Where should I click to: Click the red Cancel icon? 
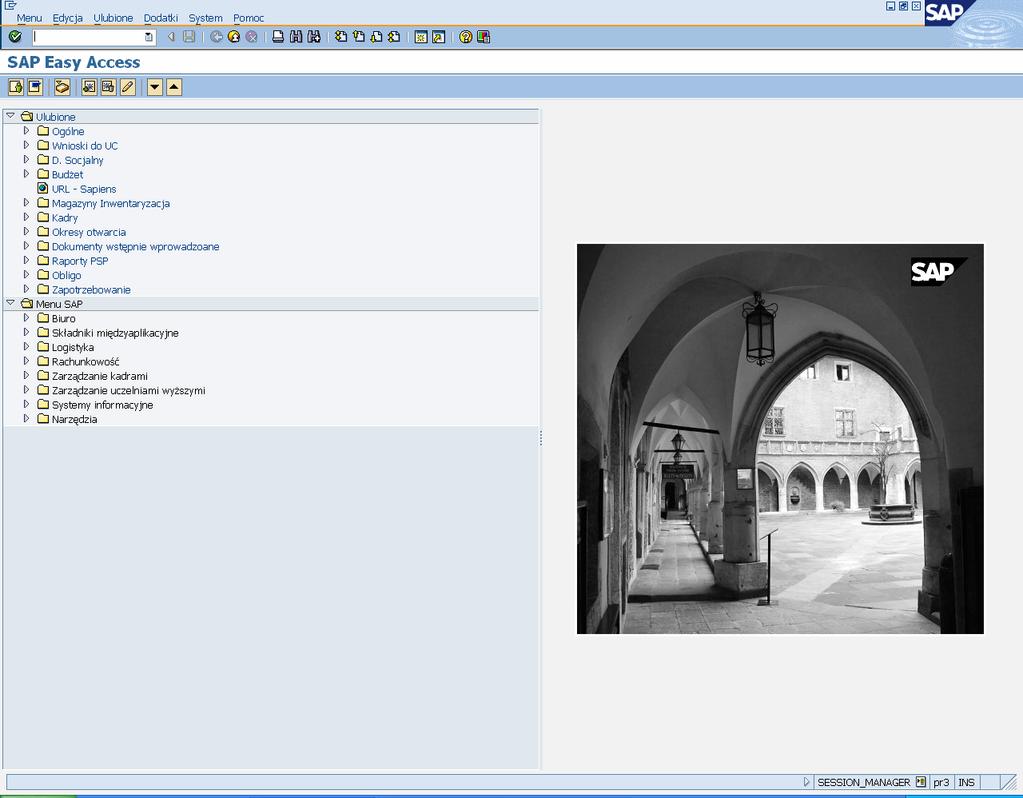click(x=251, y=37)
